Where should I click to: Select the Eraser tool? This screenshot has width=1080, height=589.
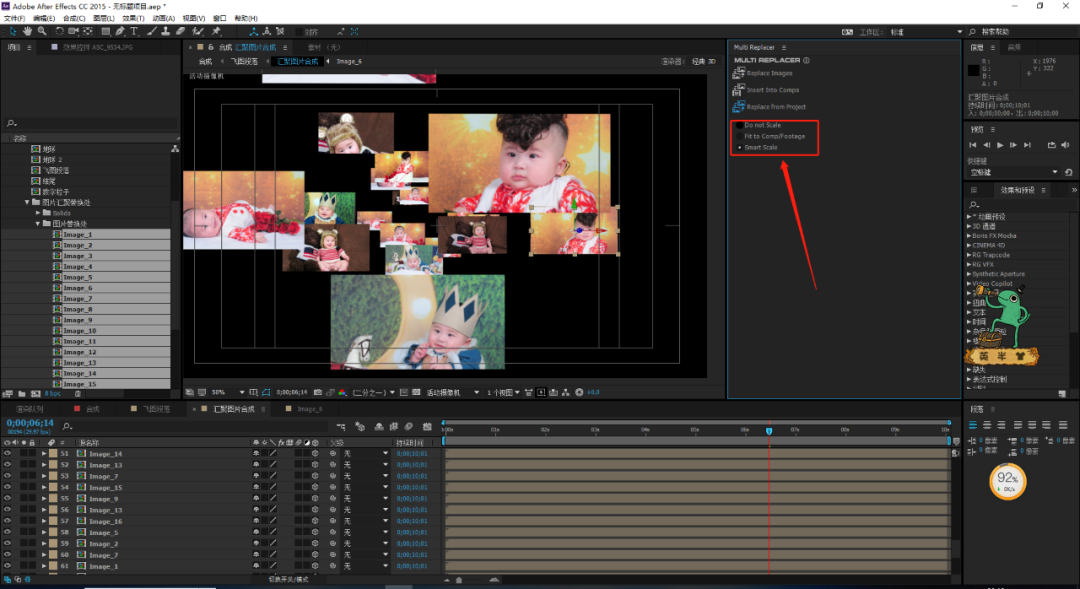click(180, 32)
